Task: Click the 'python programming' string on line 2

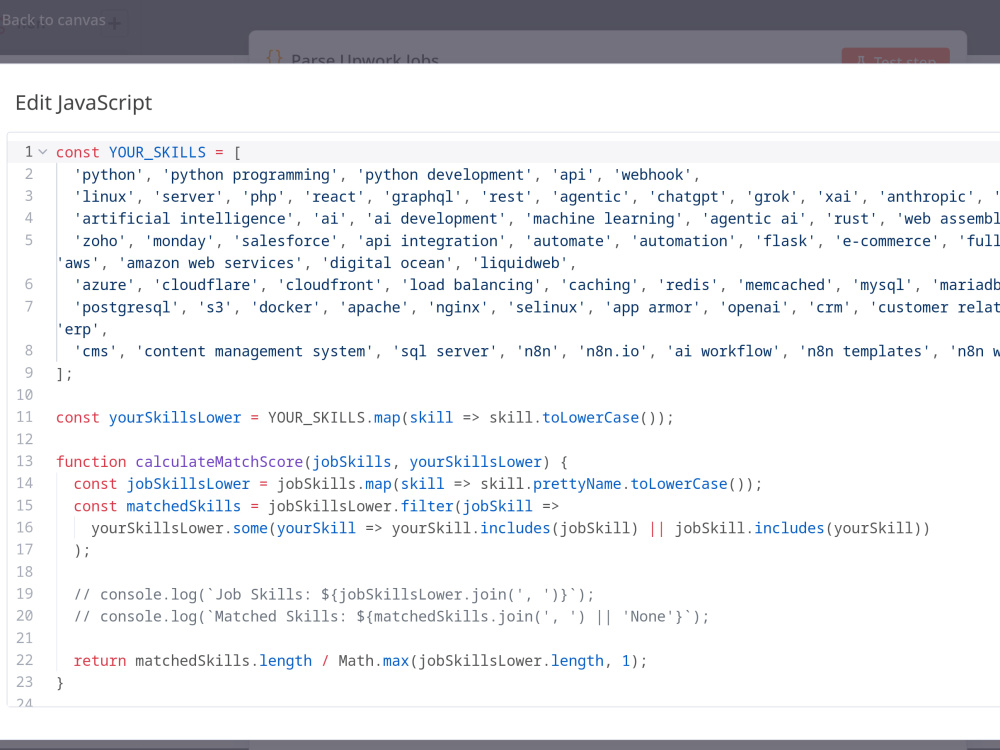Action: tap(250, 175)
